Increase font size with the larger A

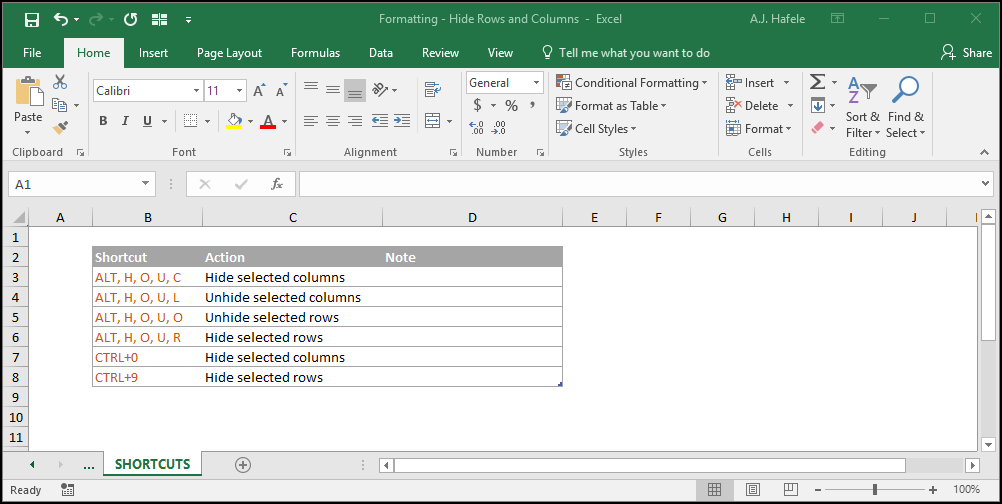pos(259,91)
